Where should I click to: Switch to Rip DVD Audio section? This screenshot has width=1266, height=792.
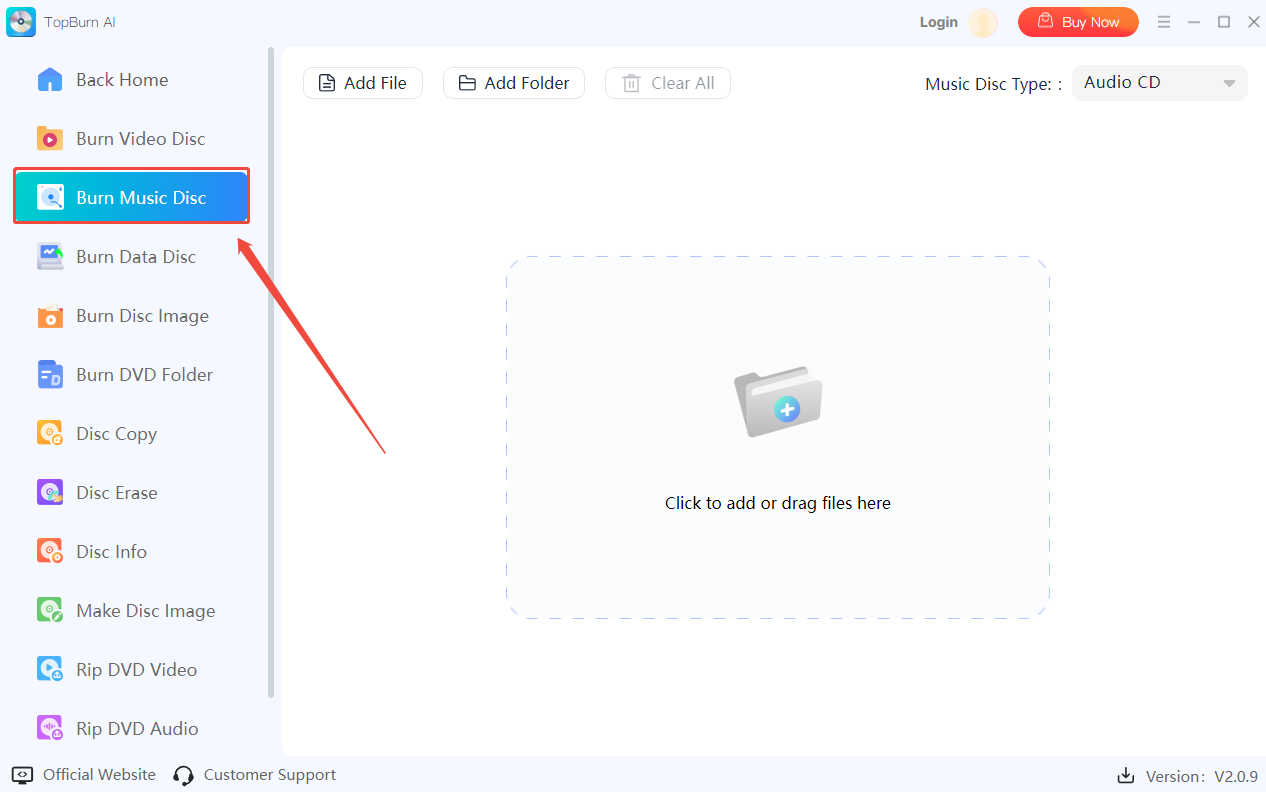tap(137, 729)
